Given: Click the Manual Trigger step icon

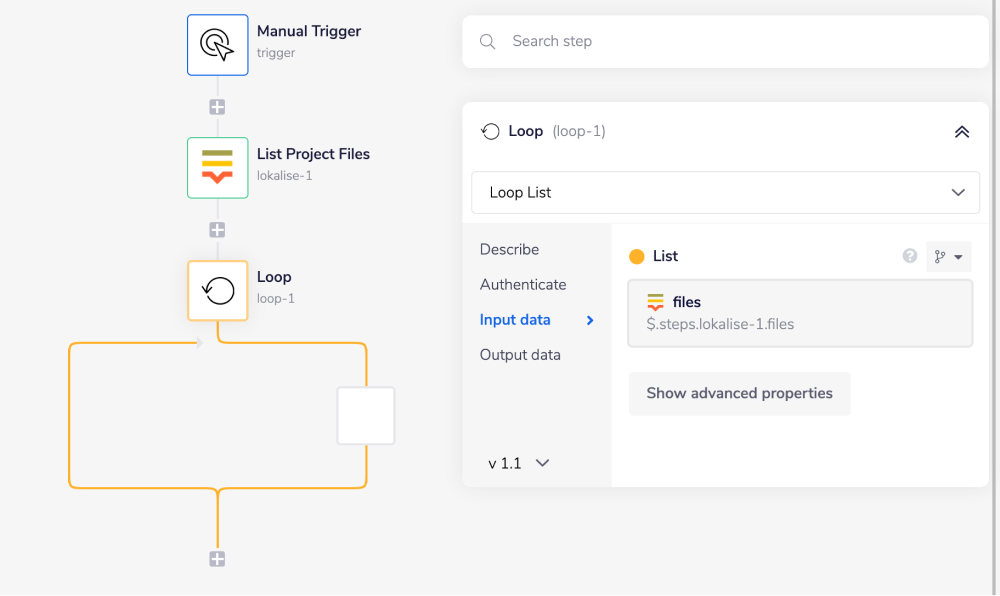Looking at the screenshot, I should tap(217, 45).
